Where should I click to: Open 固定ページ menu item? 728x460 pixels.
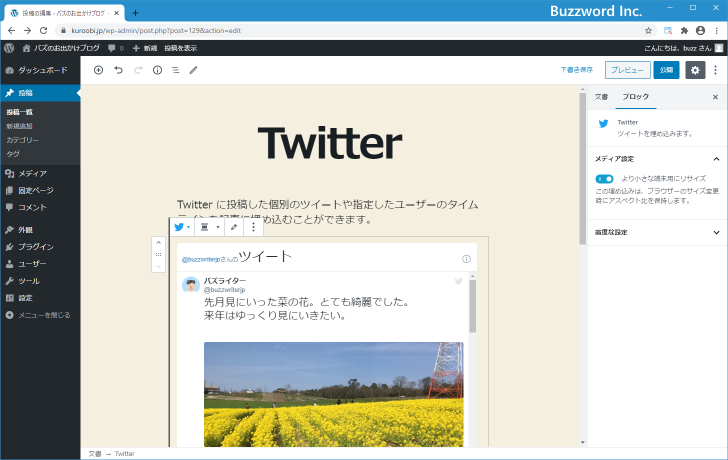click(x=40, y=190)
